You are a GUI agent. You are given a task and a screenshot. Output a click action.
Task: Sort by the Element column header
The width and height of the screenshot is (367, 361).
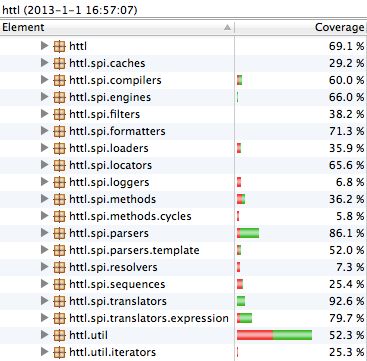117,27
